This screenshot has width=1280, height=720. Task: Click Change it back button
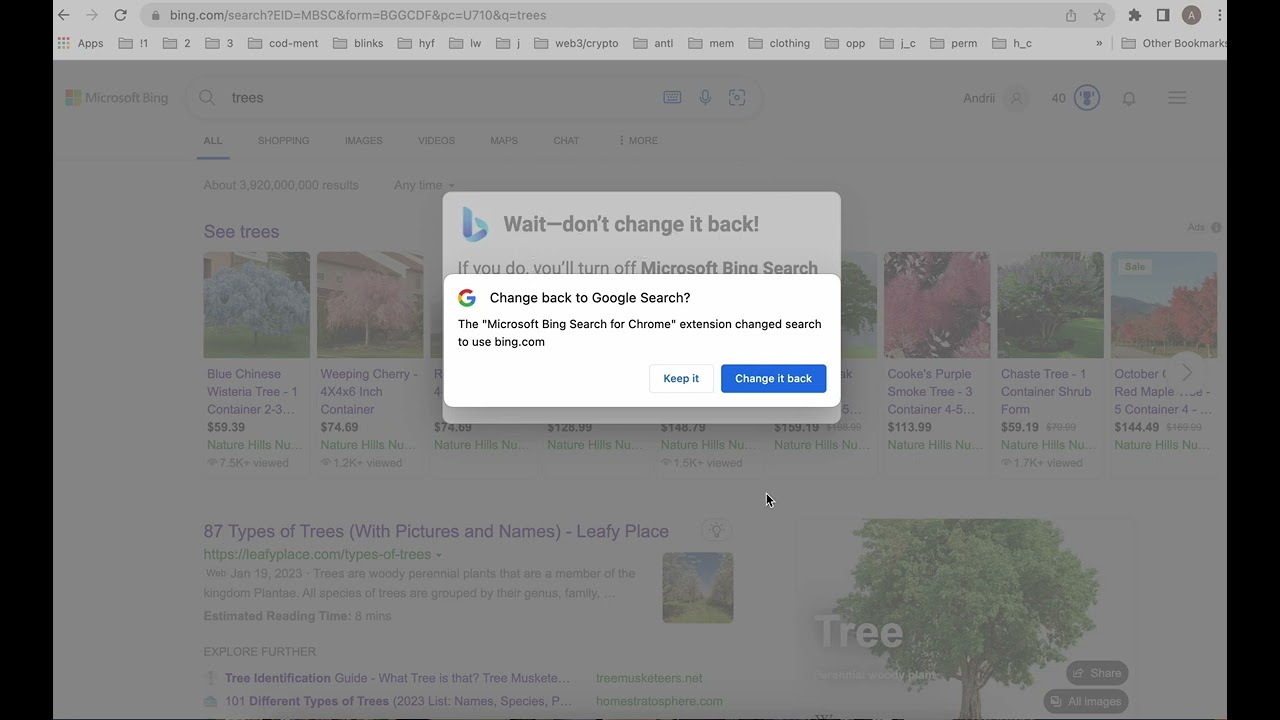click(x=773, y=378)
